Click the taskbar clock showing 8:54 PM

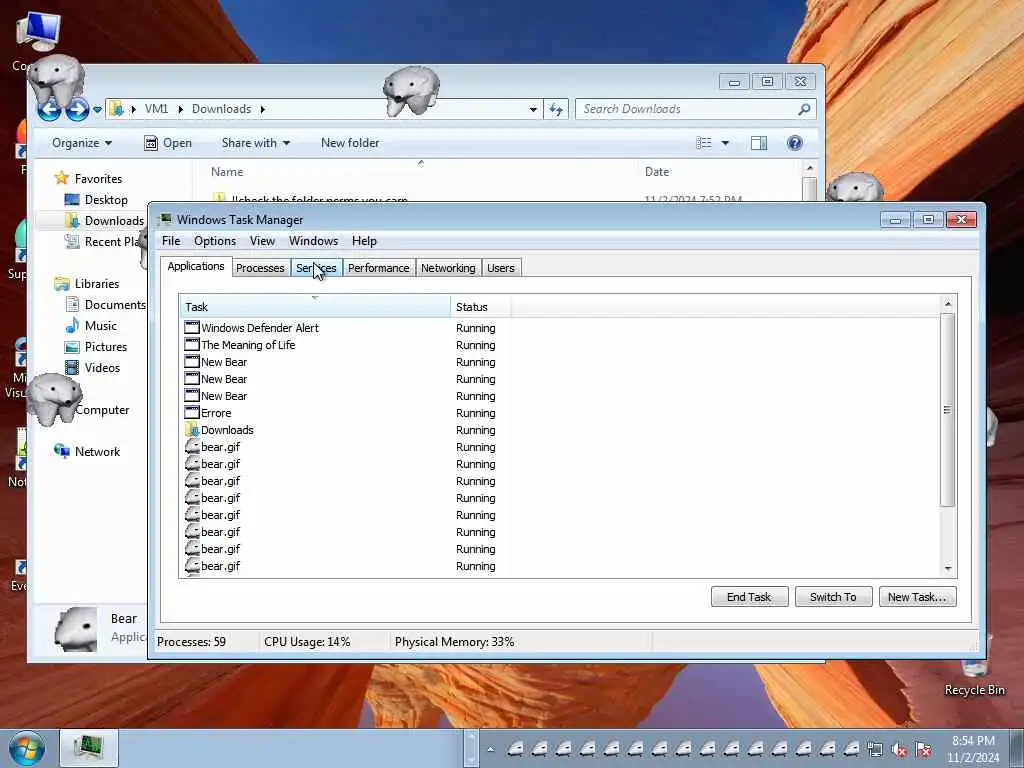[973, 748]
